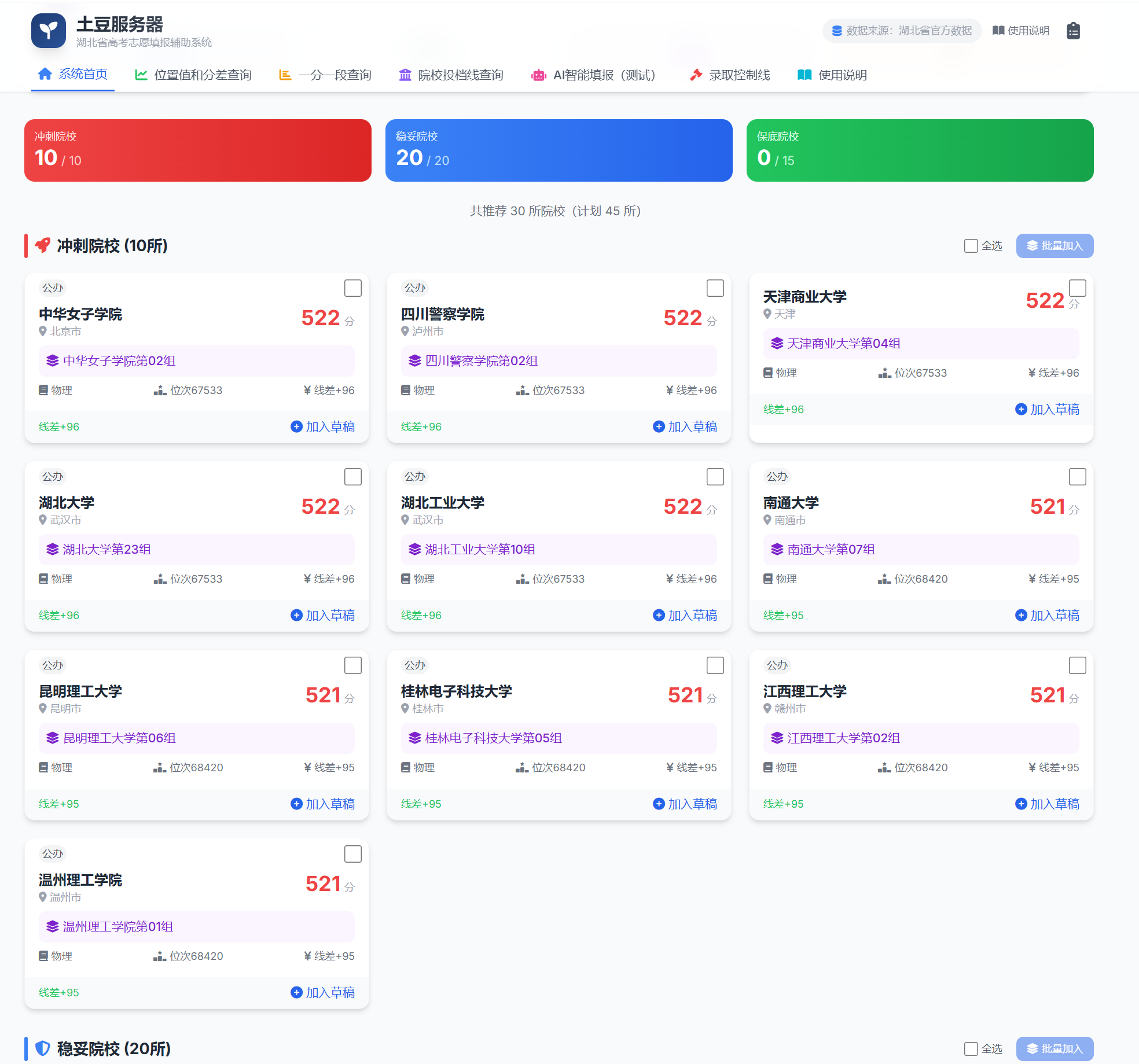Click the robot icon beside AI智能填报
The width and height of the screenshot is (1139, 1064).
tap(539, 75)
